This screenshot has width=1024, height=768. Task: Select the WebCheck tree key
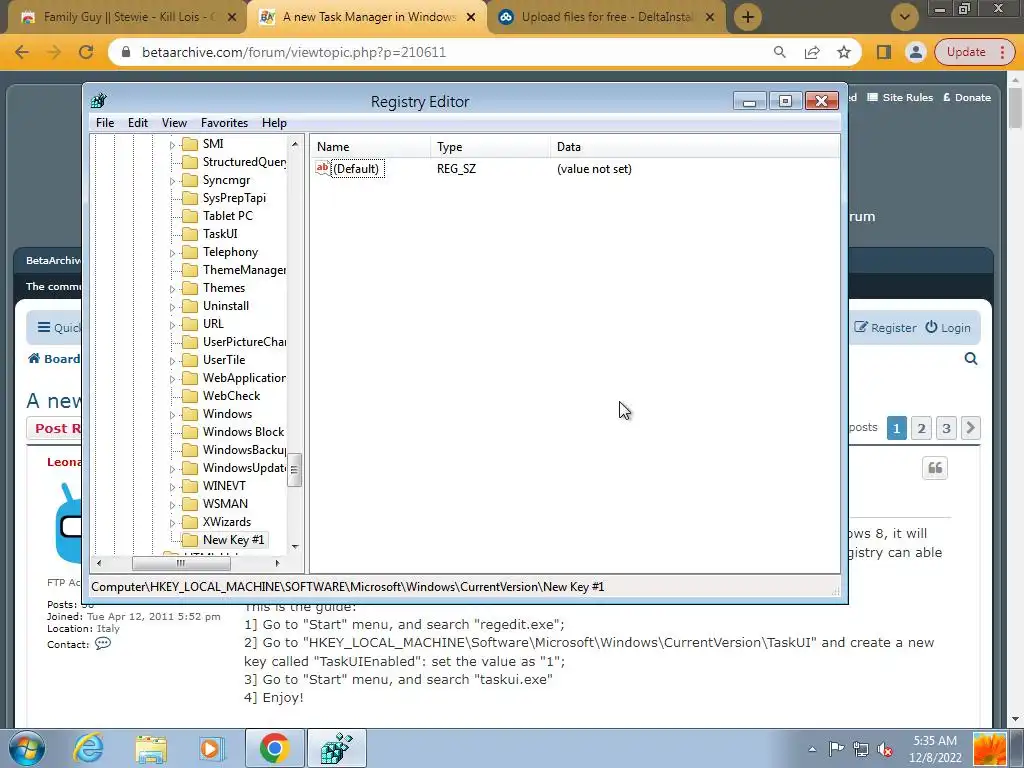[231, 396]
